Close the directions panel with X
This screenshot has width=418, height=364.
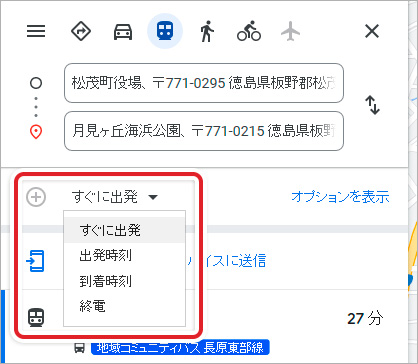click(x=372, y=31)
